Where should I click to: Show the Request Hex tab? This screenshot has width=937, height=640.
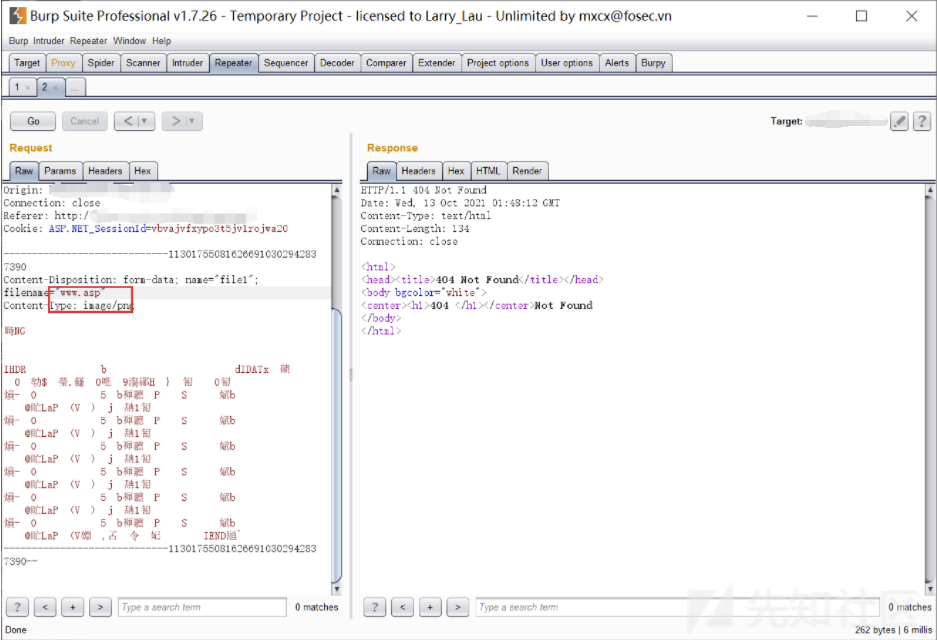point(143,171)
